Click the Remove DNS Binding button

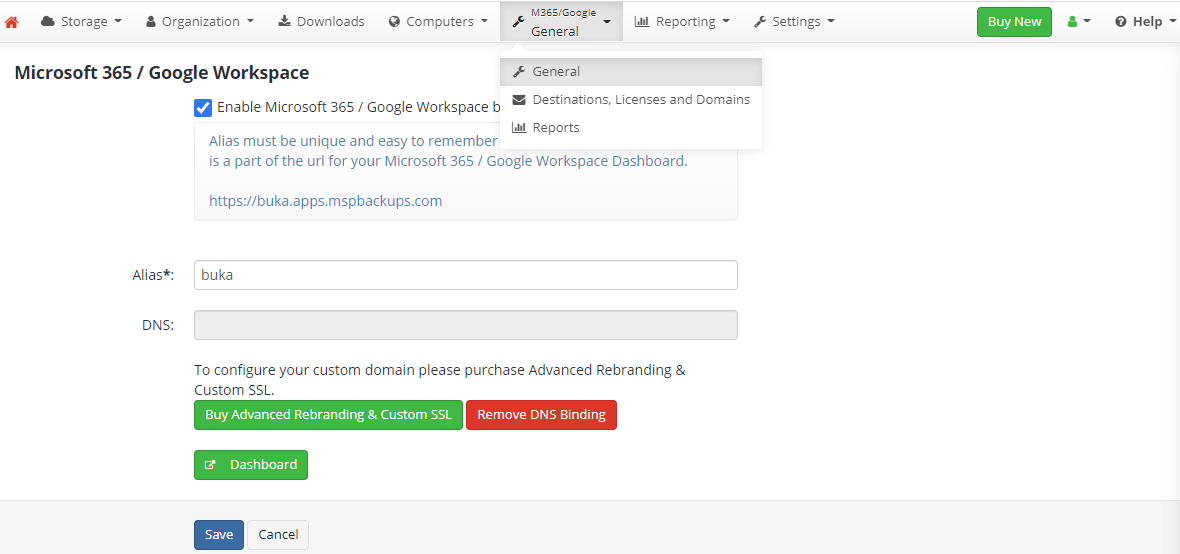point(541,415)
